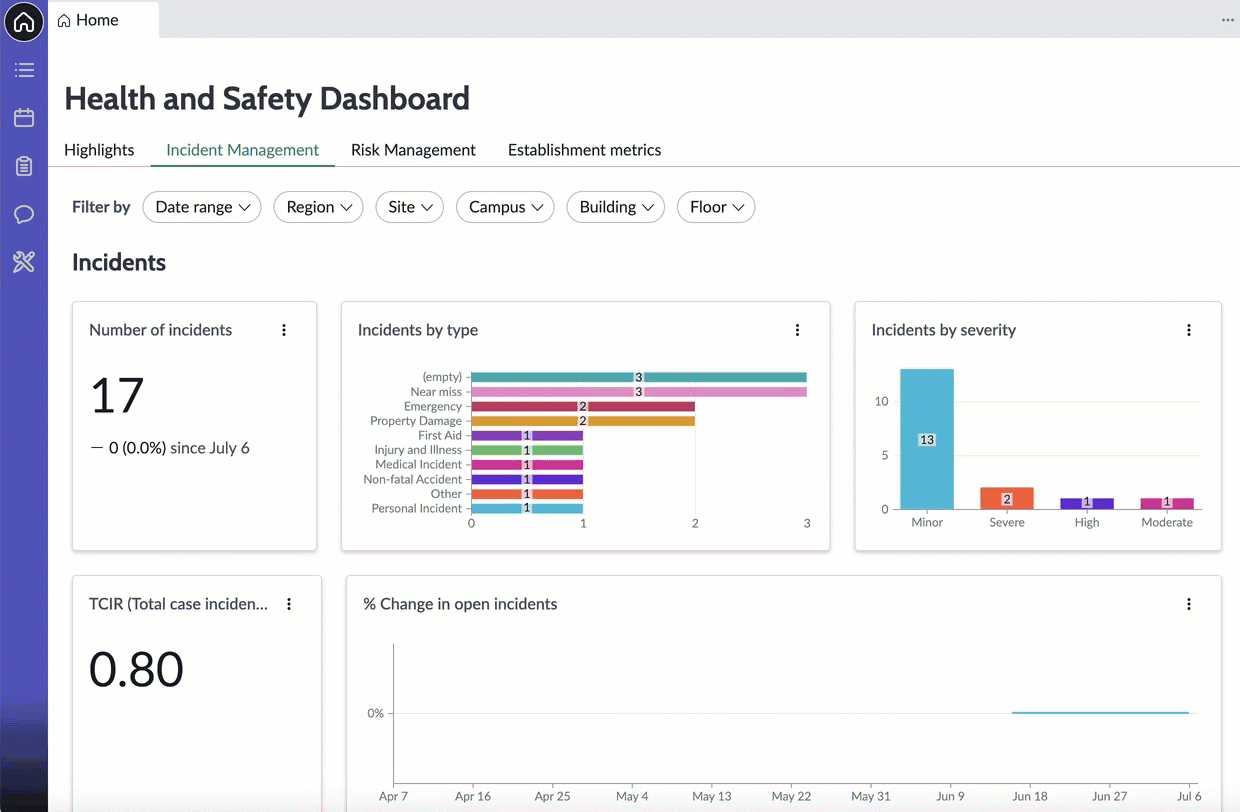The height and width of the screenshot is (812, 1240).
Task: Click the Near miss bar
Action: (639, 392)
